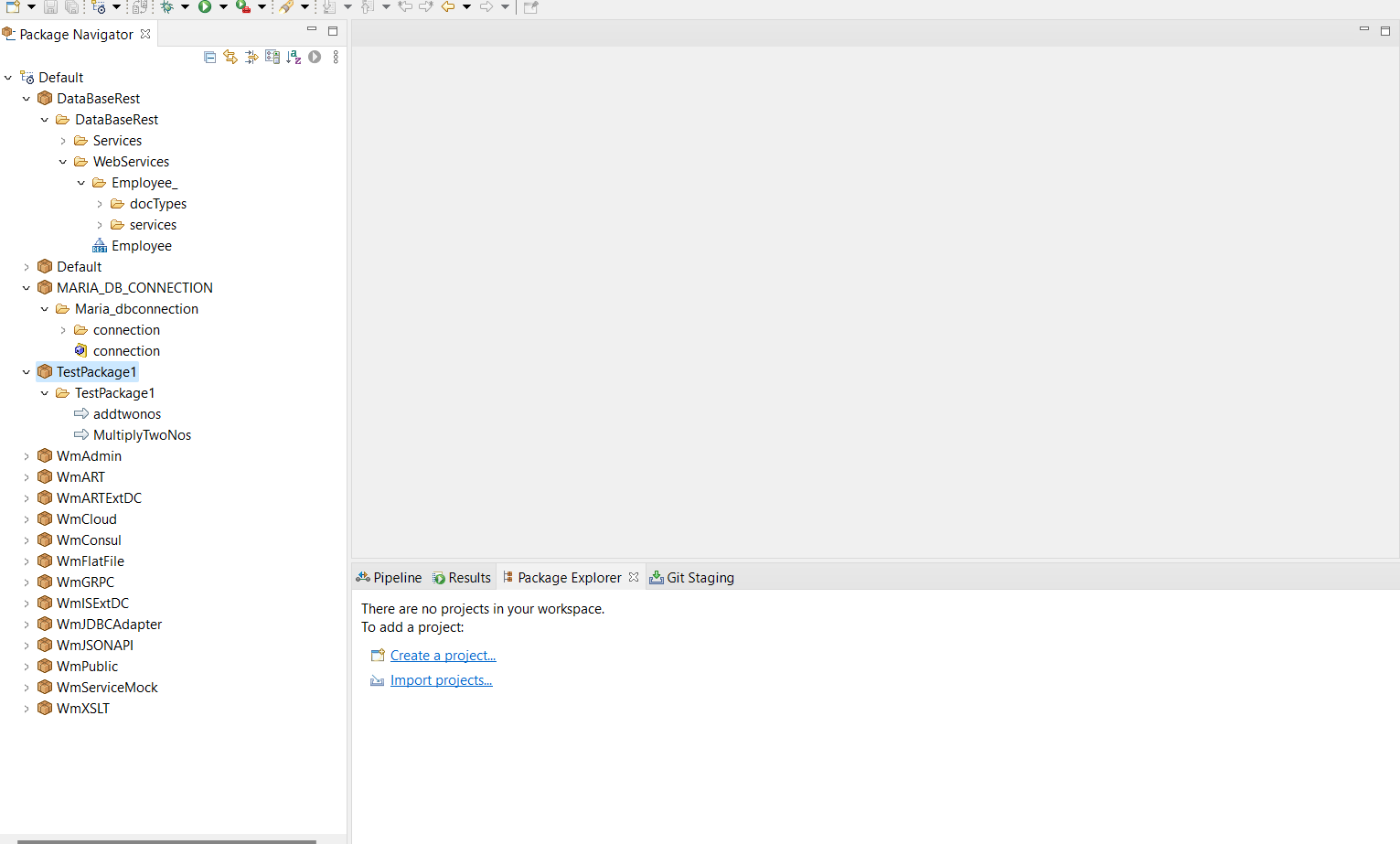
Task: Select the MultiplyTwoNos service
Action: pyautogui.click(x=142, y=434)
